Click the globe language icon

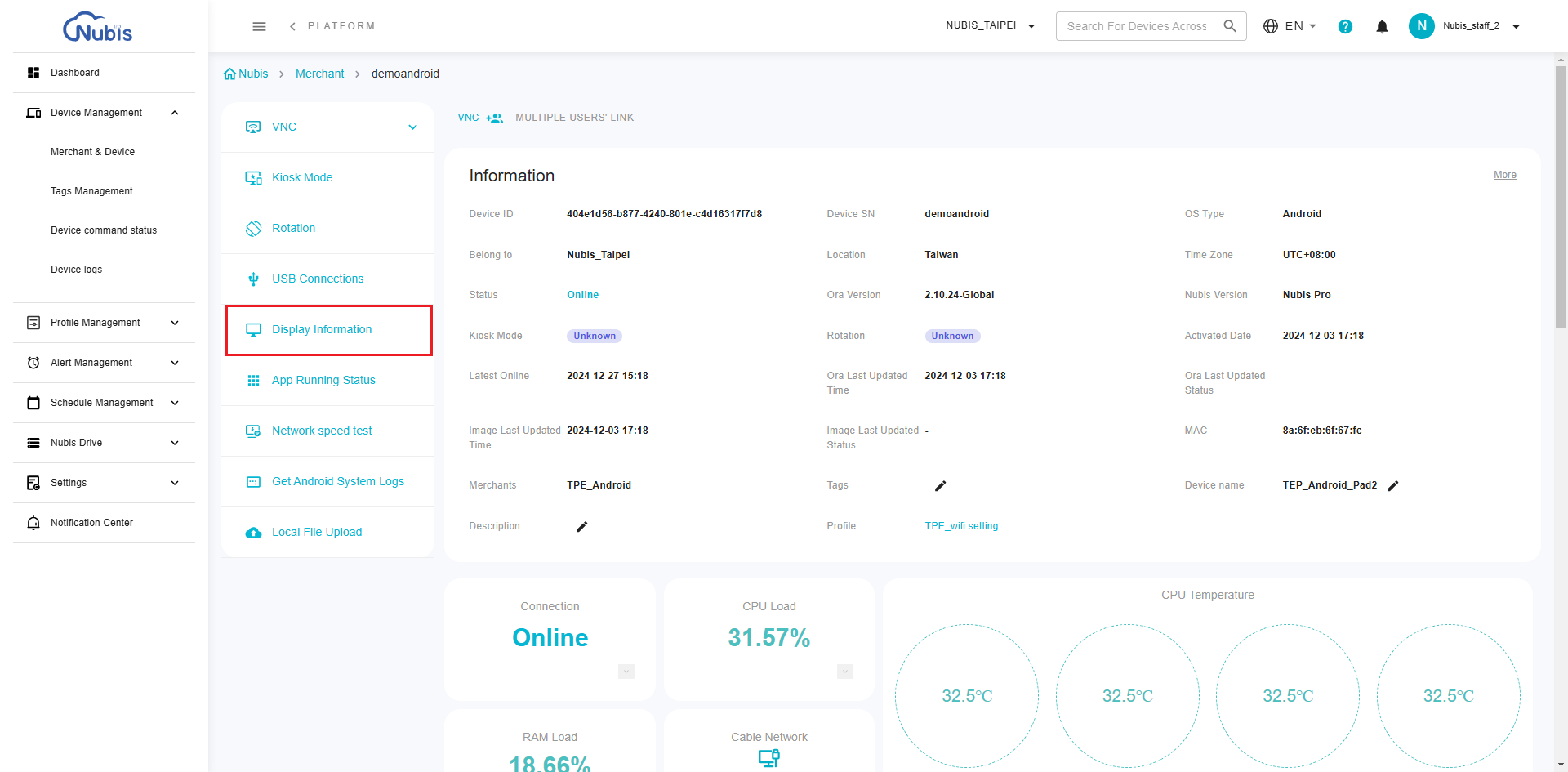(1270, 26)
